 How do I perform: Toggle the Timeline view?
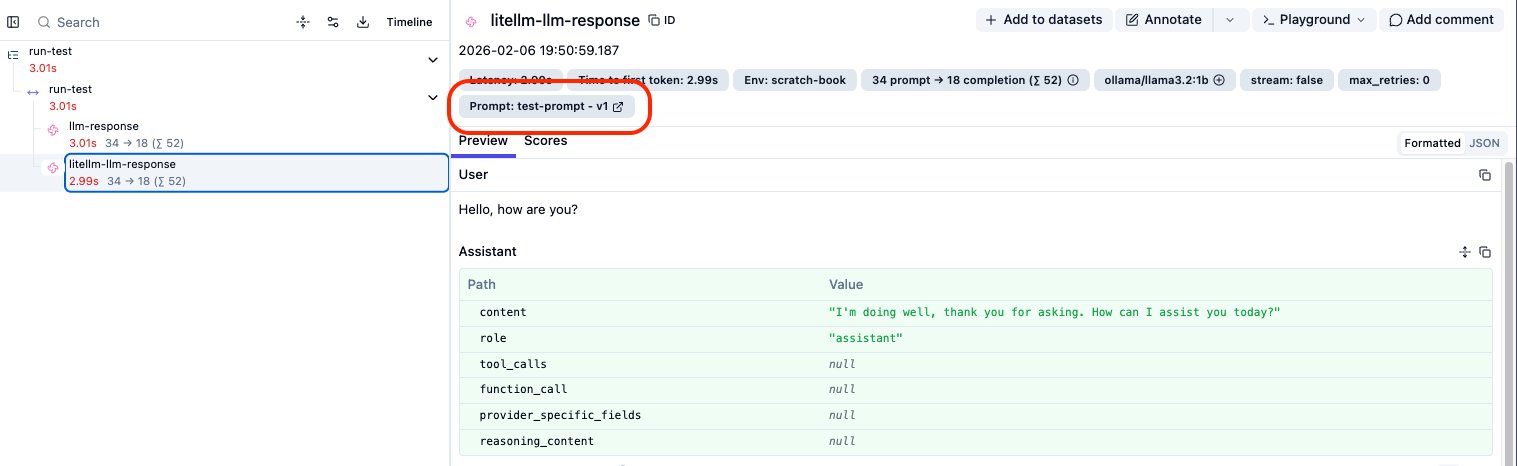(410, 22)
